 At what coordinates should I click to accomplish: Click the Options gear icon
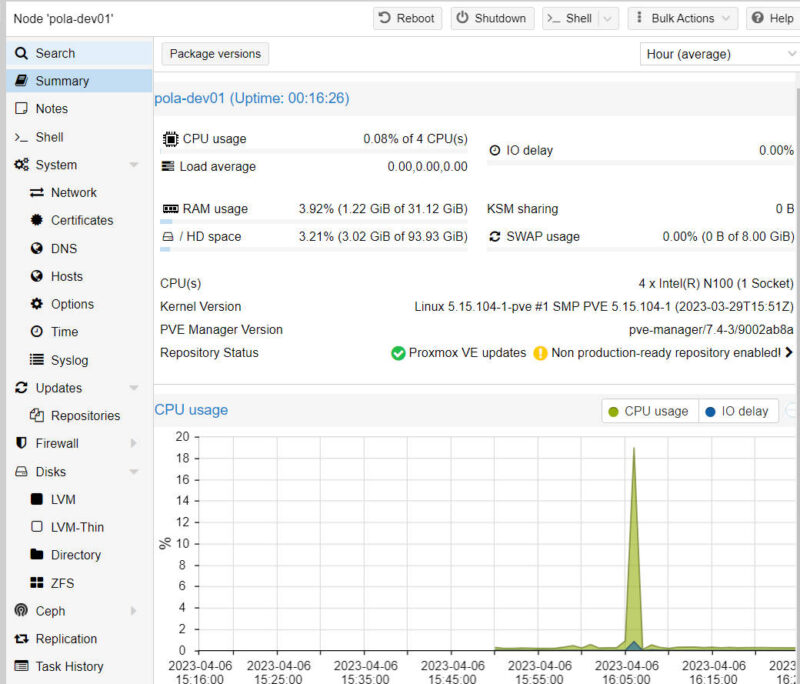point(37,304)
